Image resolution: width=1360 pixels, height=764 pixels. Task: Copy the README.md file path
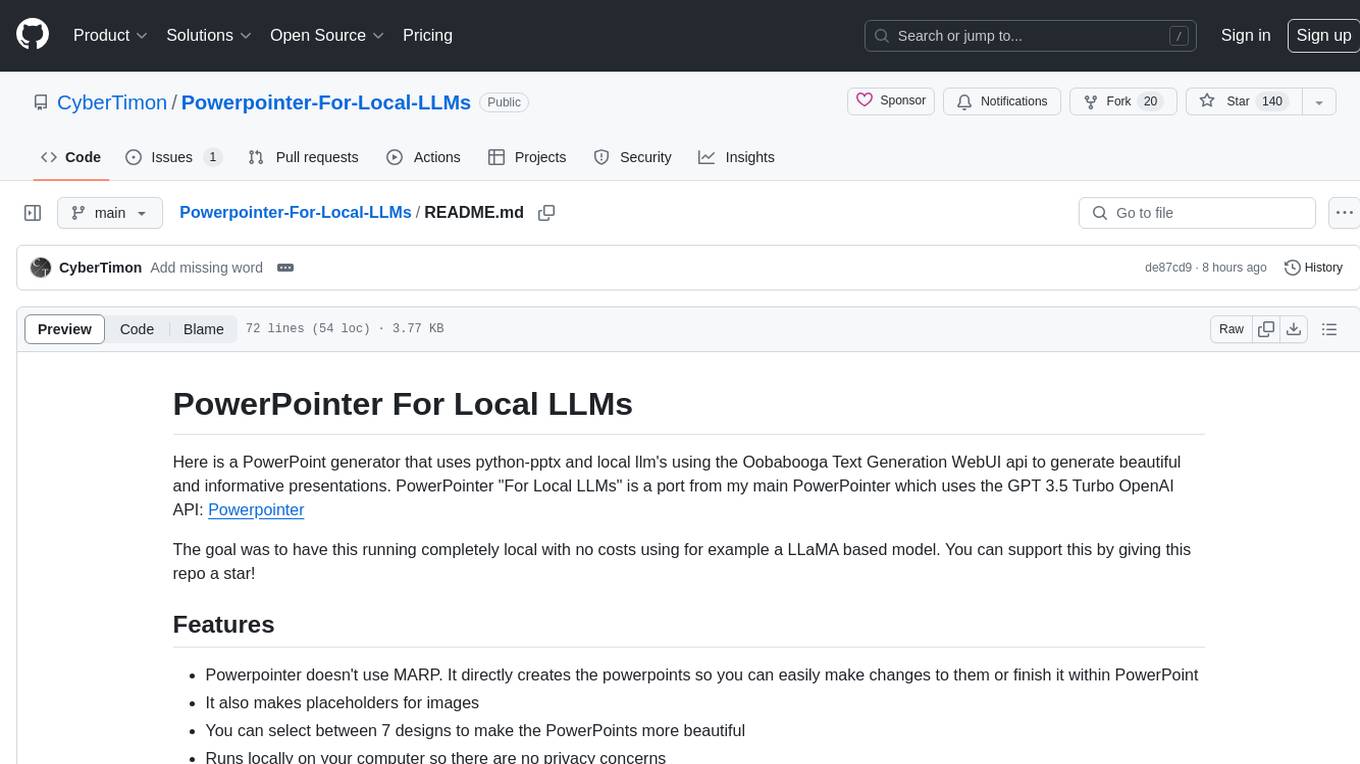coord(546,213)
